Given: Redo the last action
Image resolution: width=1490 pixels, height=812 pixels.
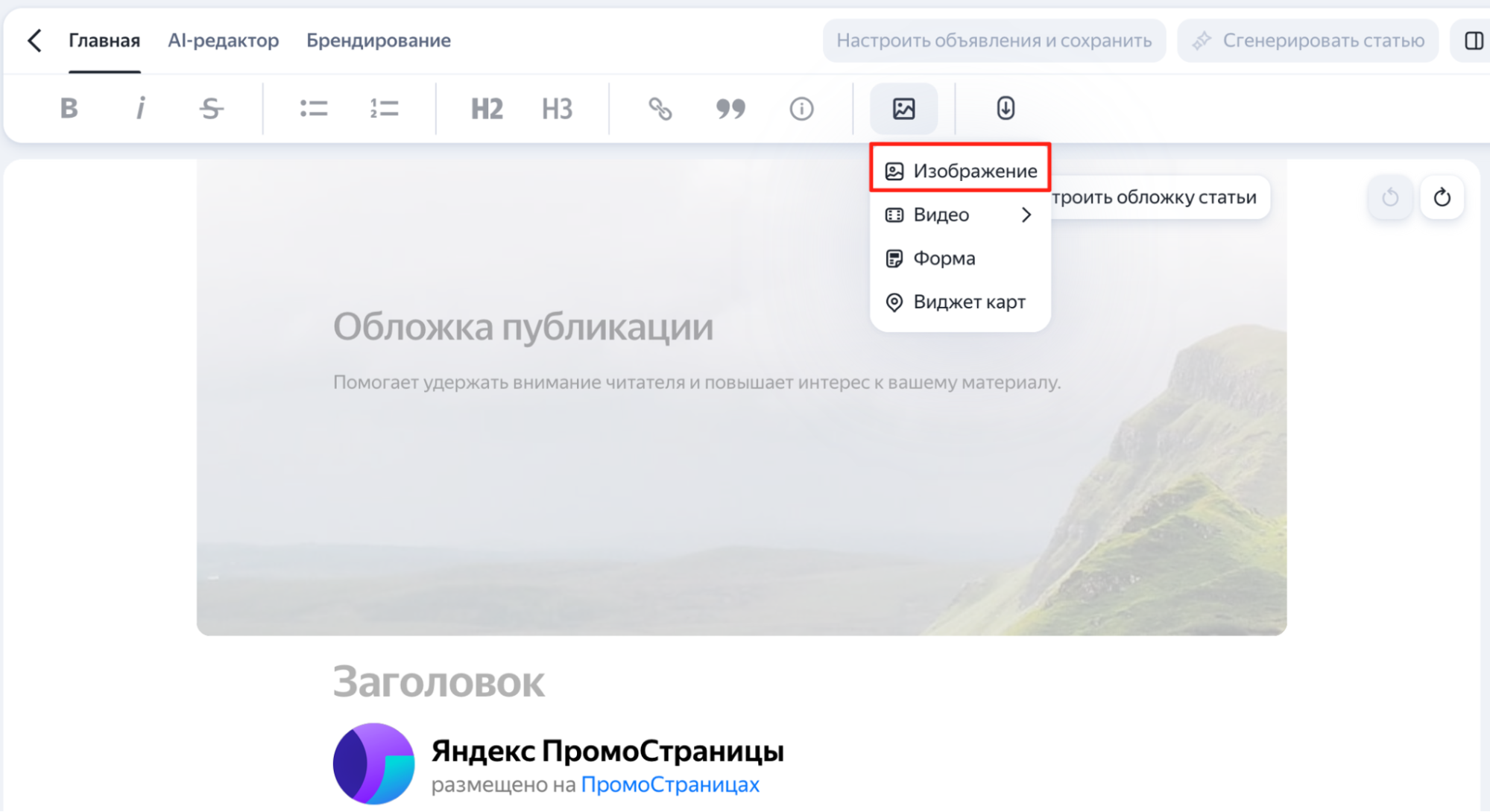Looking at the screenshot, I should [1442, 197].
